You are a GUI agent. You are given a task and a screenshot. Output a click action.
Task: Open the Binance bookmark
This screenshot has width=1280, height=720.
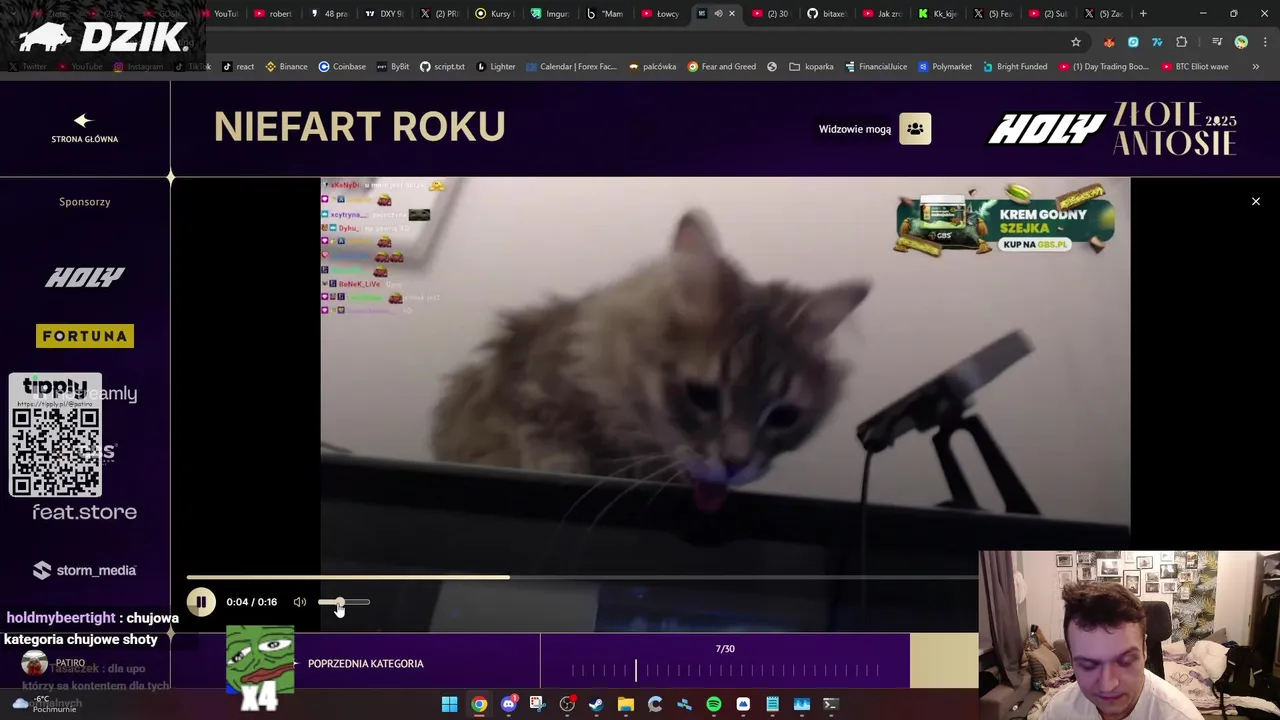[286, 67]
